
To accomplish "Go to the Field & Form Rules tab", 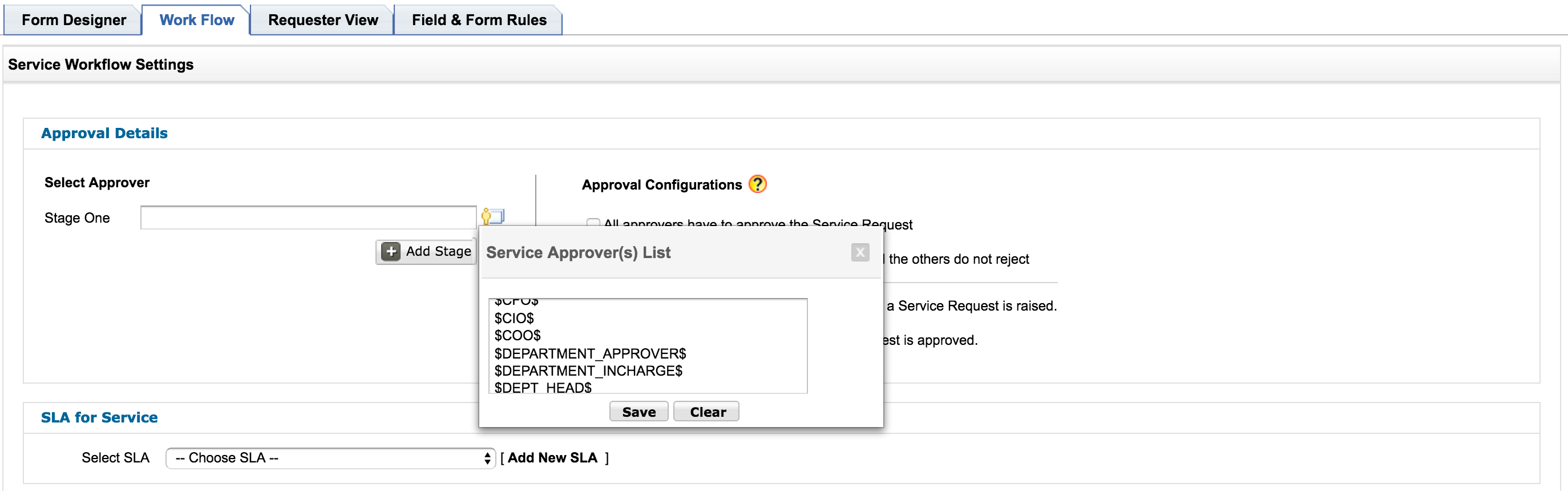I will 479,20.
